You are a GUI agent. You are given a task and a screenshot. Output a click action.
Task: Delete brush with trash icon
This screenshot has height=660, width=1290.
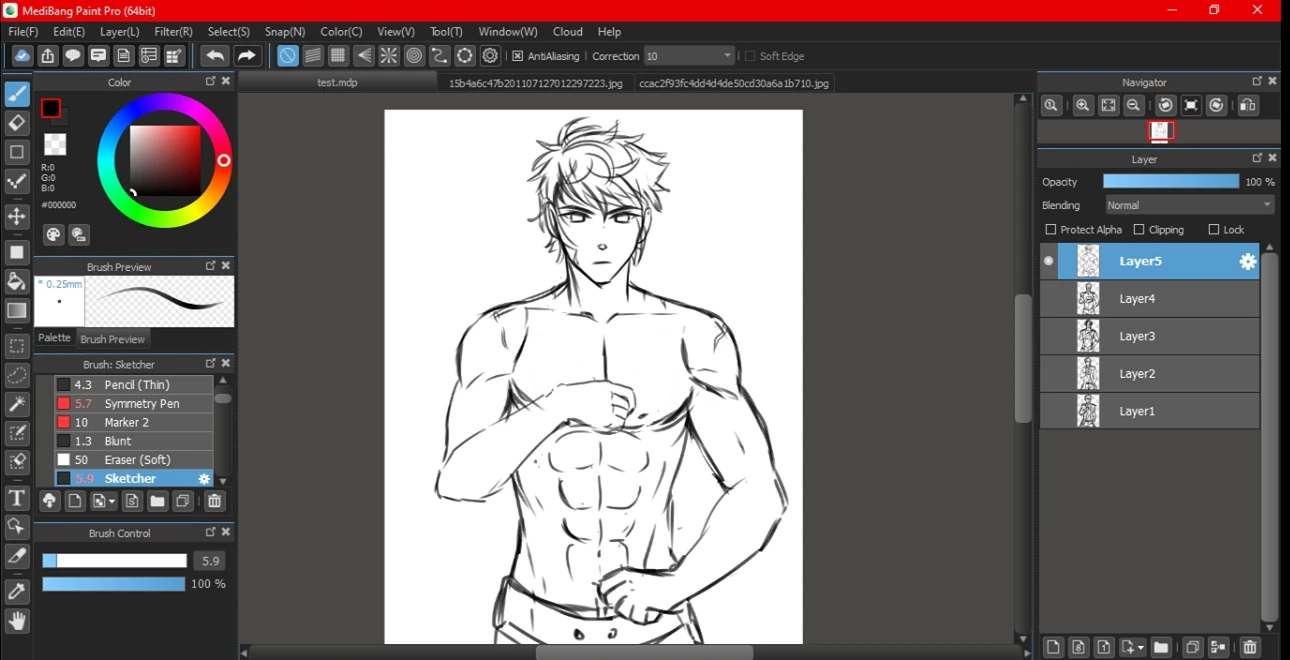[214, 501]
